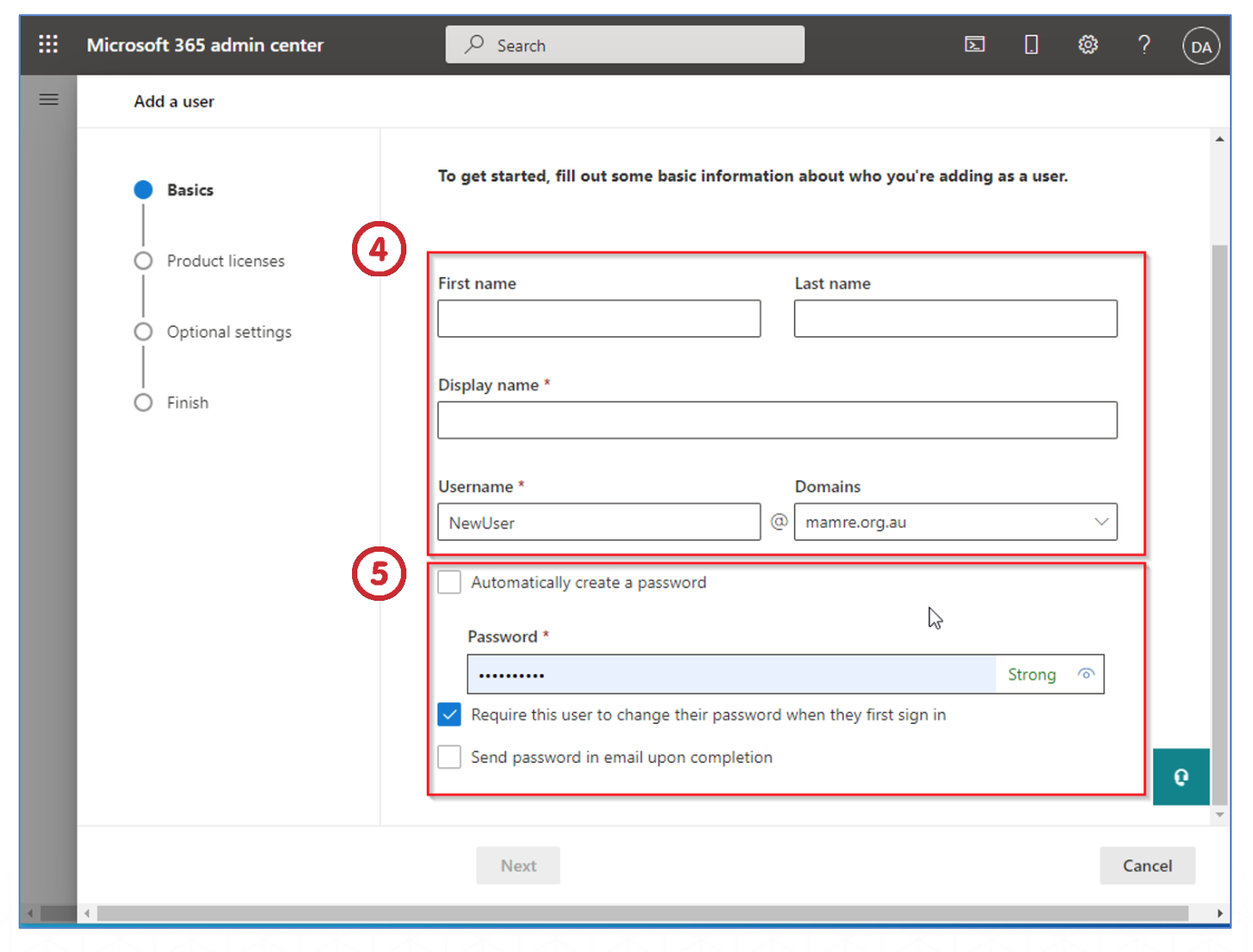Open the Help question mark icon
The width and height of the screenshot is (1253, 952).
(1144, 45)
